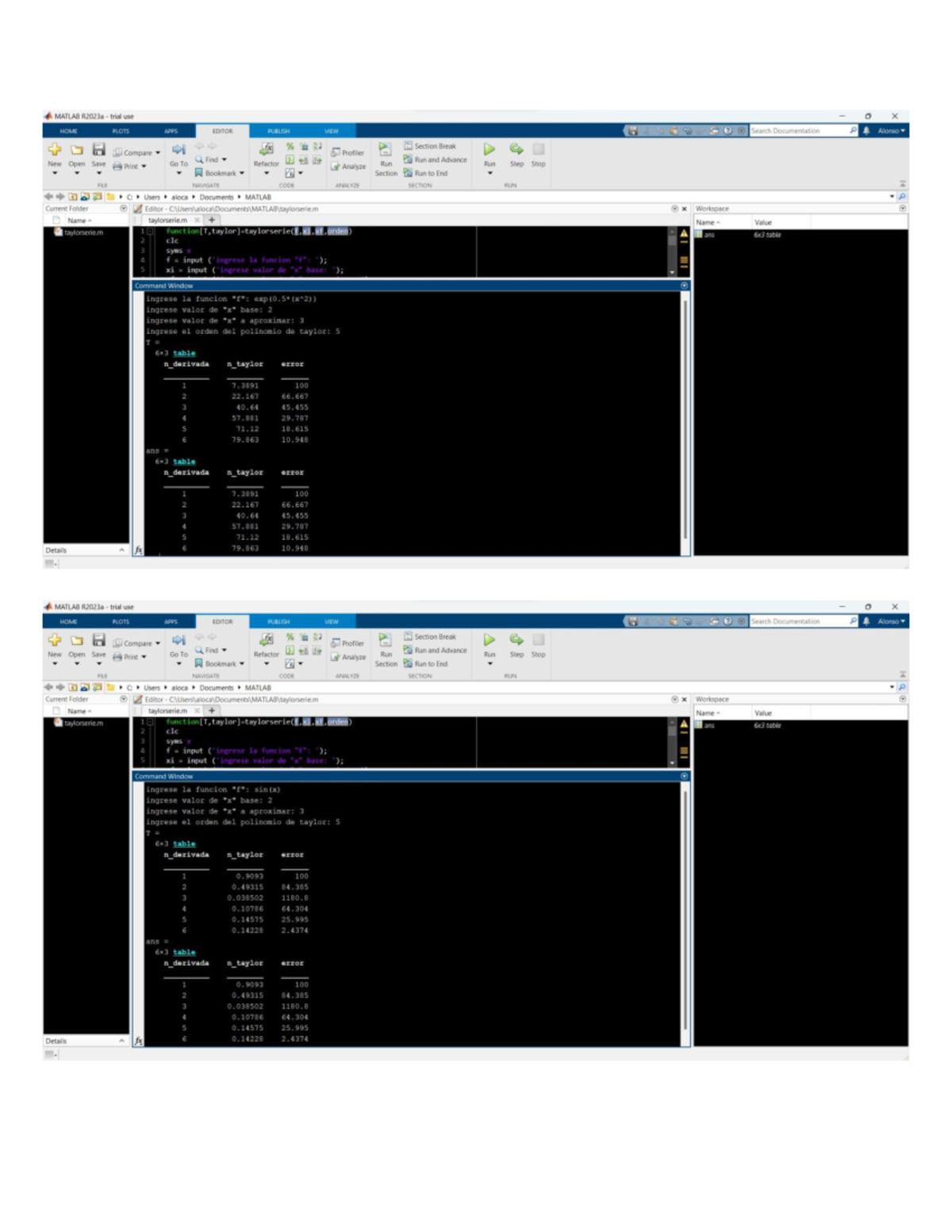Click the green Run icon in upper MATLAB window

click(489, 150)
